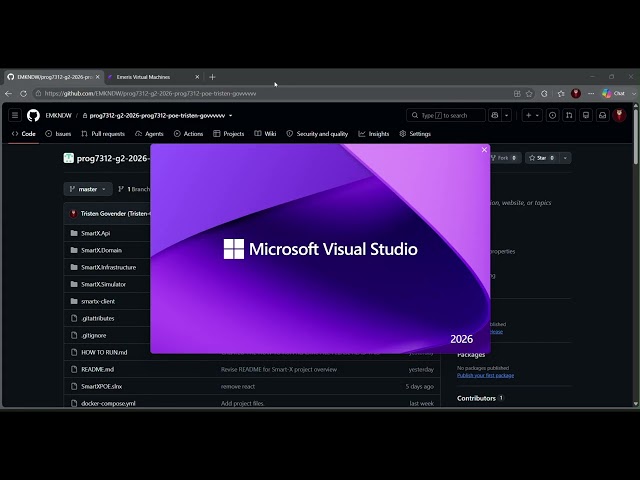Open the SmartX.Infrastructure folder
Screen dimensions: 640x480
tap(109, 267)
